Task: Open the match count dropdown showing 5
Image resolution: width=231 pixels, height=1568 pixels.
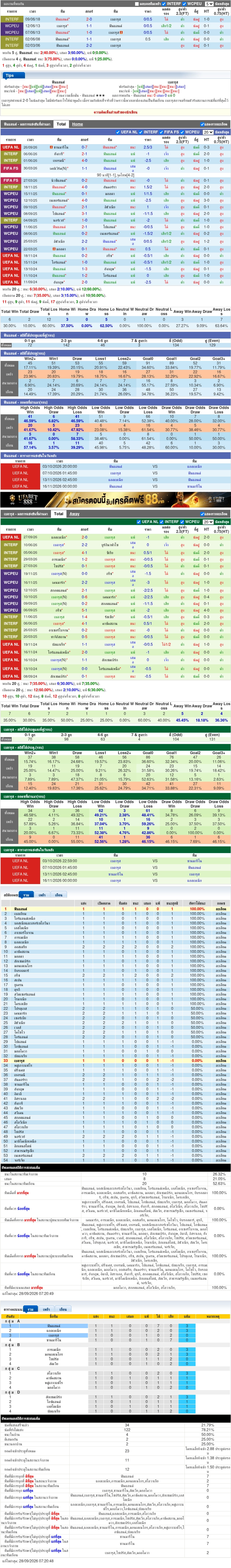Action: 209,4
